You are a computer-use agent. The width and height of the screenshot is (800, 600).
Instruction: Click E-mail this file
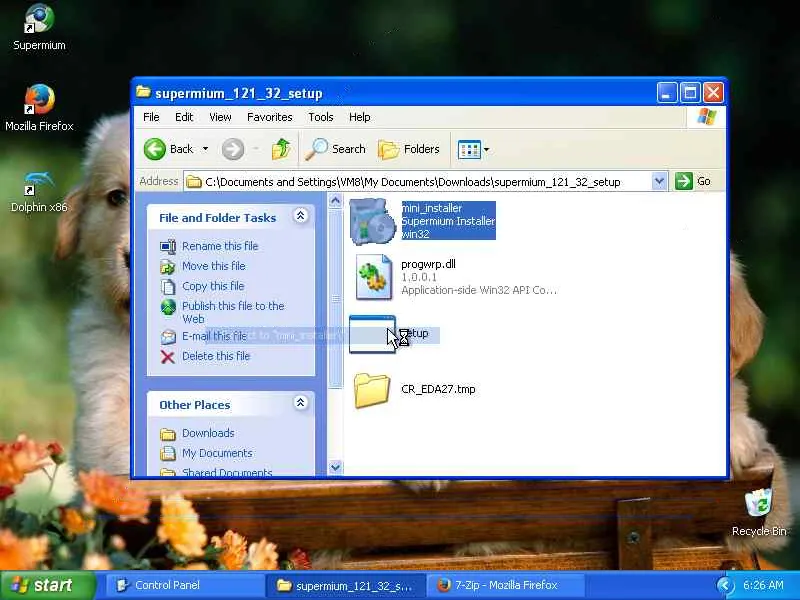pos(214,336)
